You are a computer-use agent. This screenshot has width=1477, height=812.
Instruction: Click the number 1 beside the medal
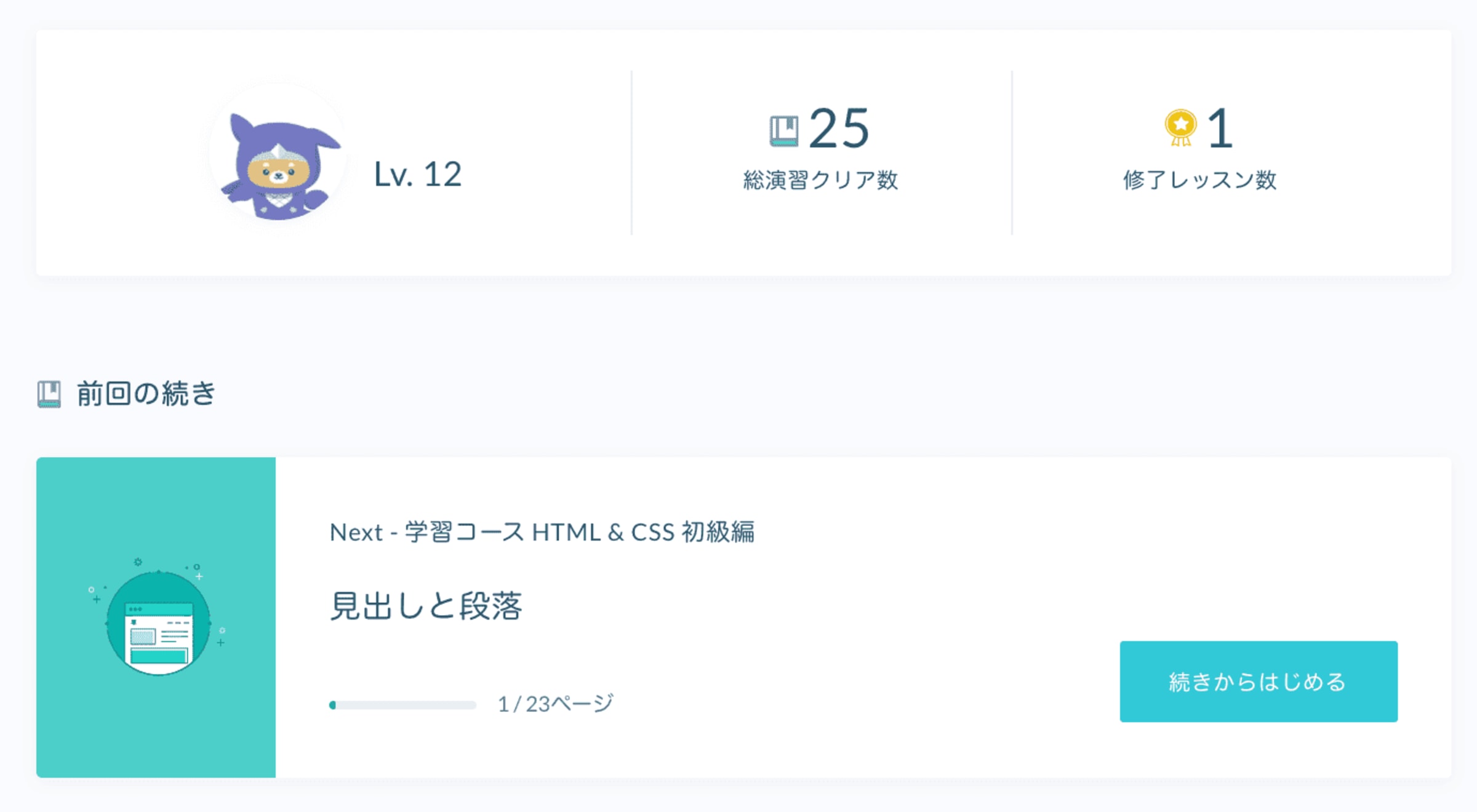[1220, 129]
